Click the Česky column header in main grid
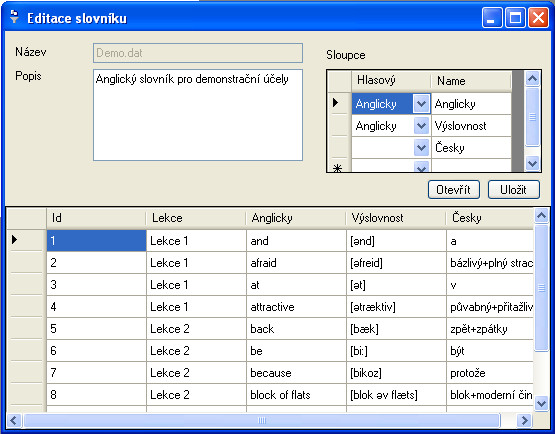Screen dimensions: 555x434 (x=490, y=218)
